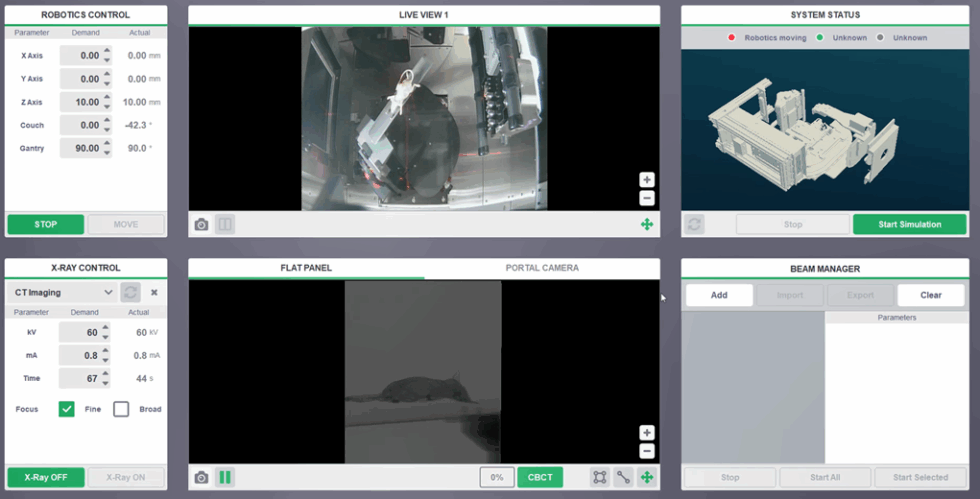The width and height of the screenshot is (980, 499).
Task: Increase the kV demand value
Action: tap(108, 328)
